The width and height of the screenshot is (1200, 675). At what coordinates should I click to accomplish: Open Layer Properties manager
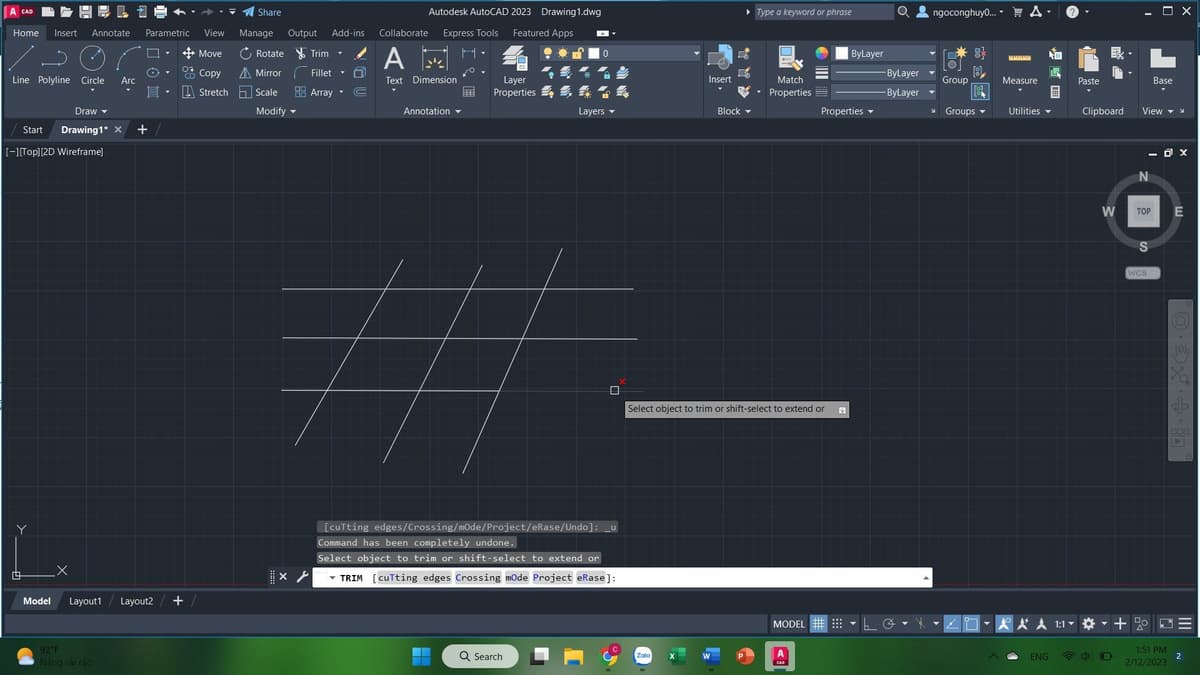coord(514,70)
